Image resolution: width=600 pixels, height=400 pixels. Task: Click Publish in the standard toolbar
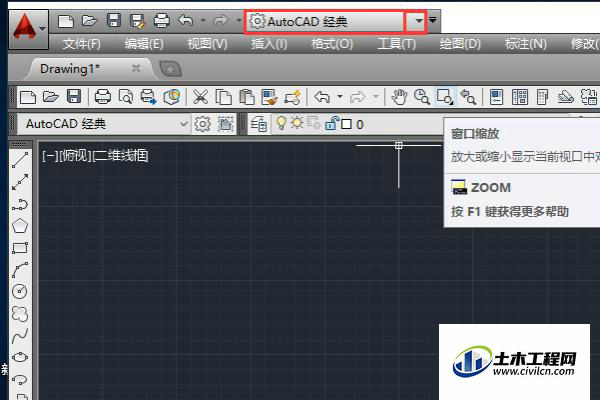click(x=148, y=97)
